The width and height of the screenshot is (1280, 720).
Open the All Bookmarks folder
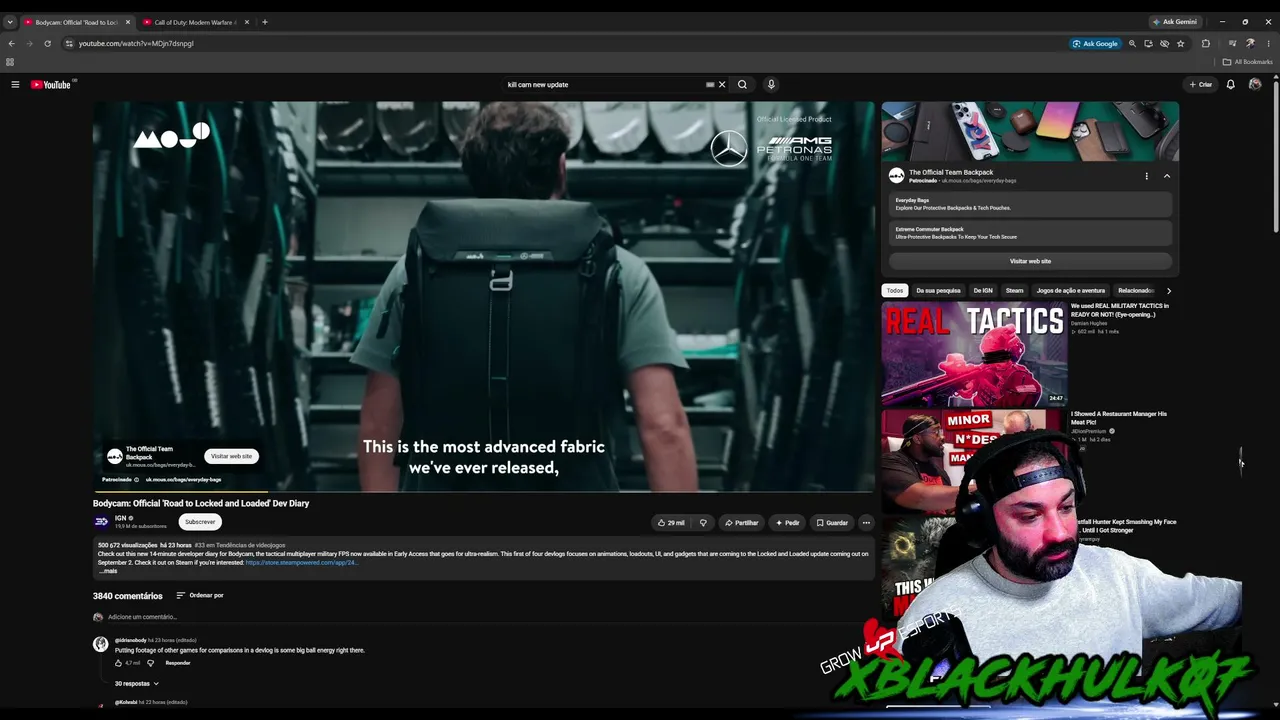[1247, 62]
